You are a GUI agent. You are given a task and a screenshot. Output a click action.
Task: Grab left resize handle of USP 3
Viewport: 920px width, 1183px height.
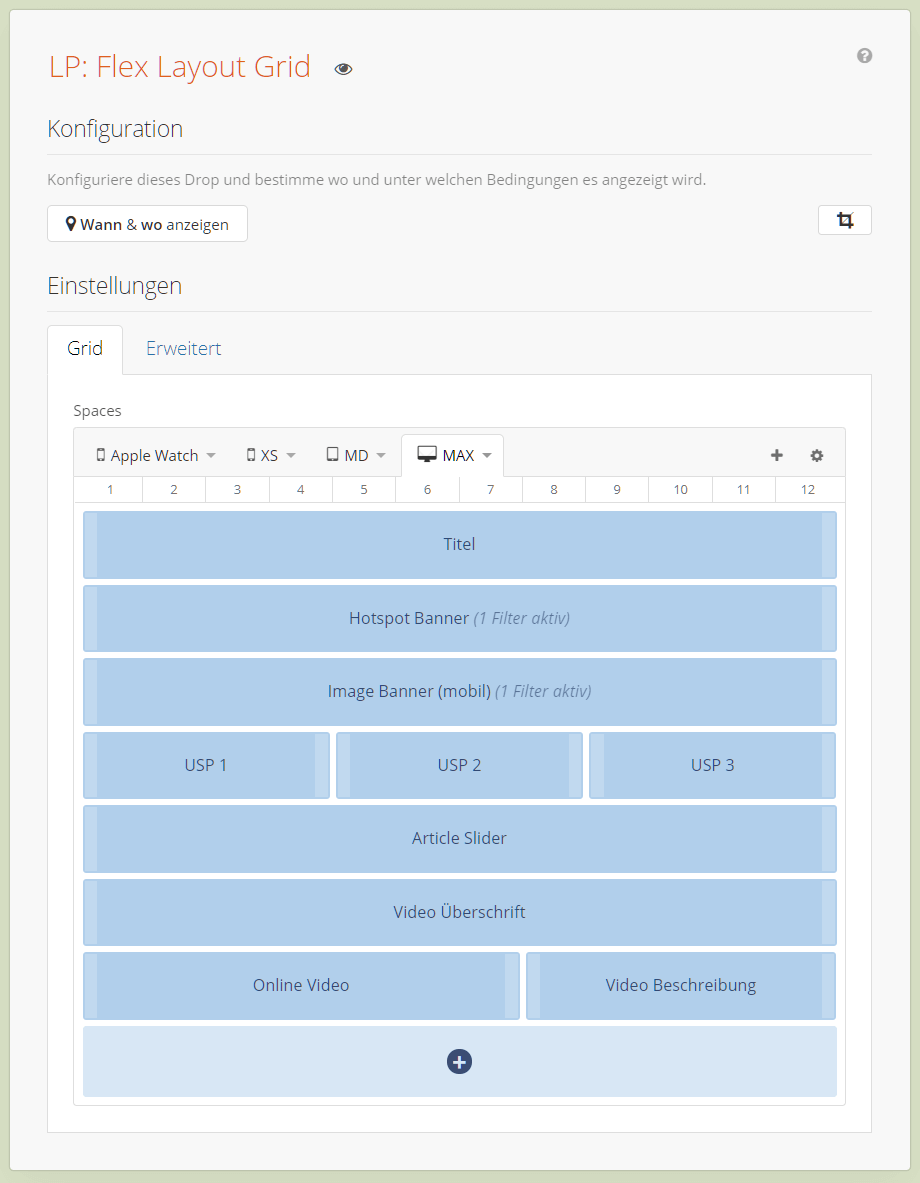point(597,765)
